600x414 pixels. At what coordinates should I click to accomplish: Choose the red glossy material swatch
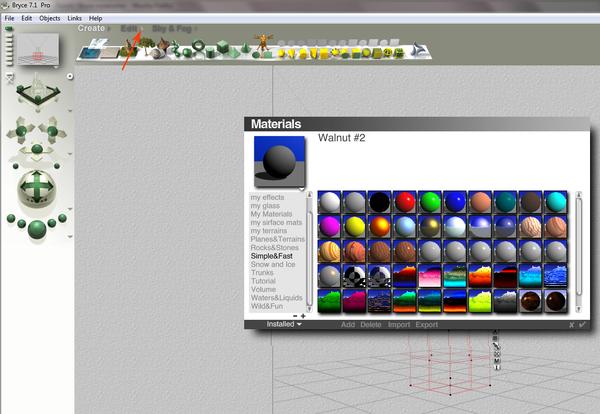[x=404, y=202]
